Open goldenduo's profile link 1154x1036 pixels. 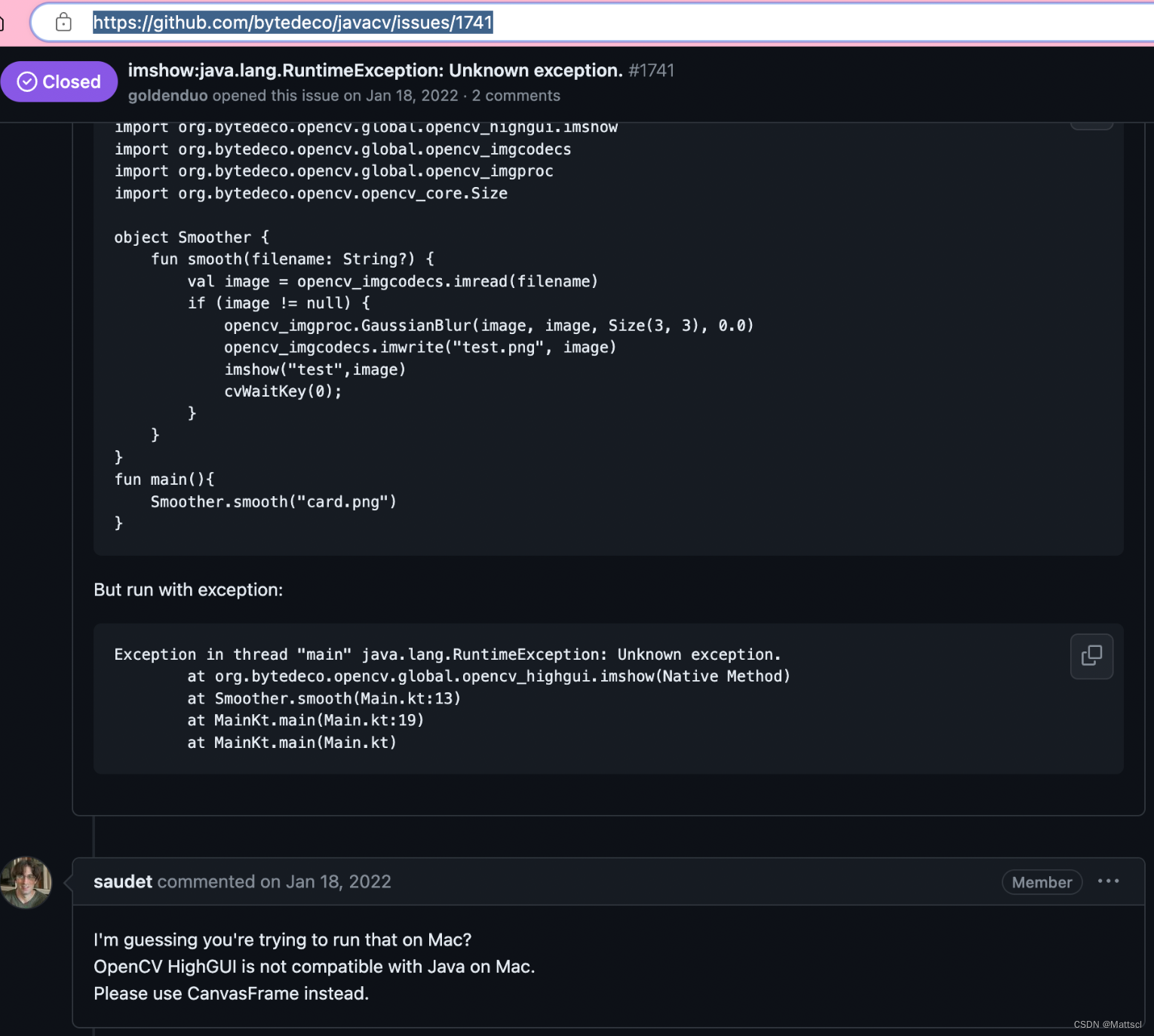tap(167, 96)
